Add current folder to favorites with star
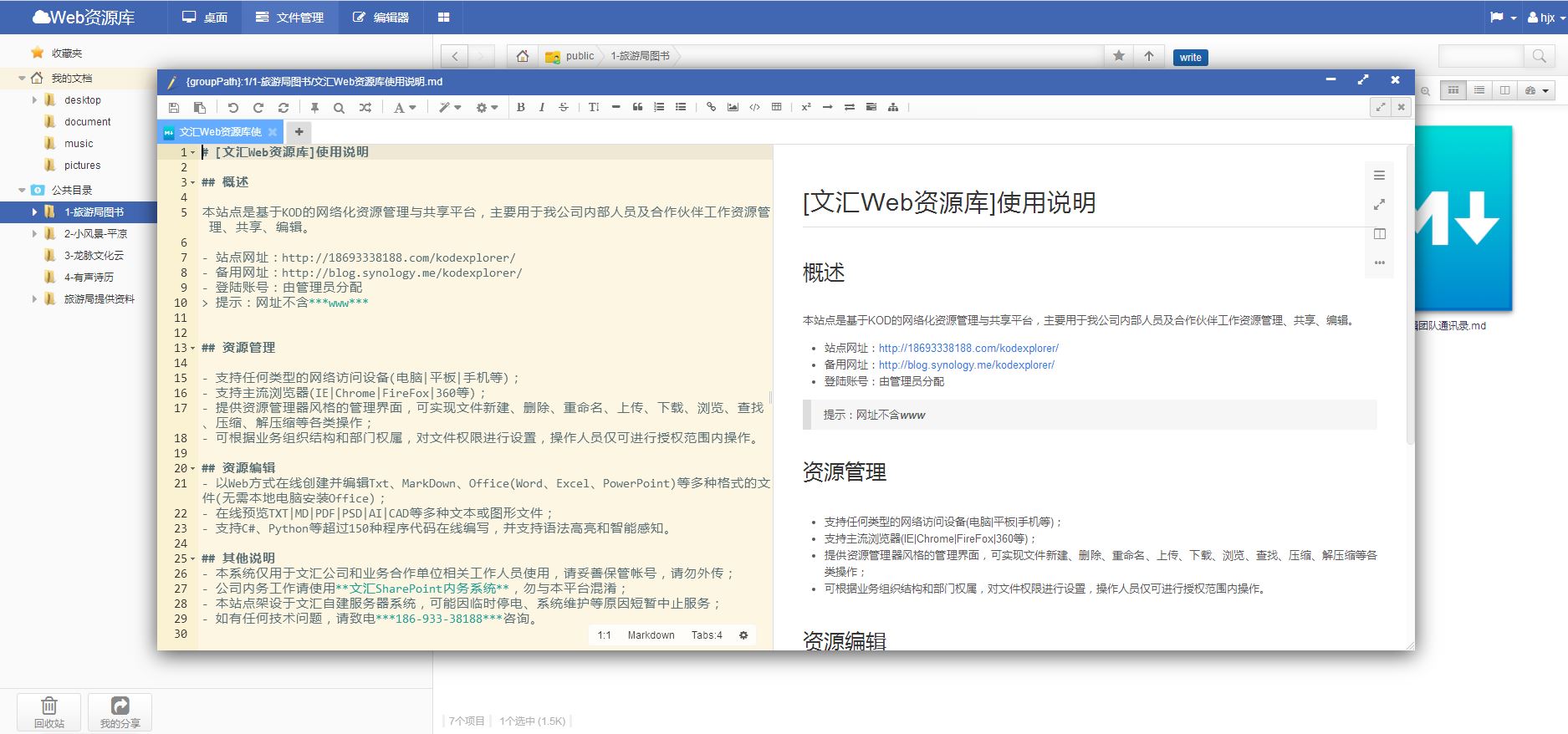This screenshot has height=734, width=1568. [1119, 56]
